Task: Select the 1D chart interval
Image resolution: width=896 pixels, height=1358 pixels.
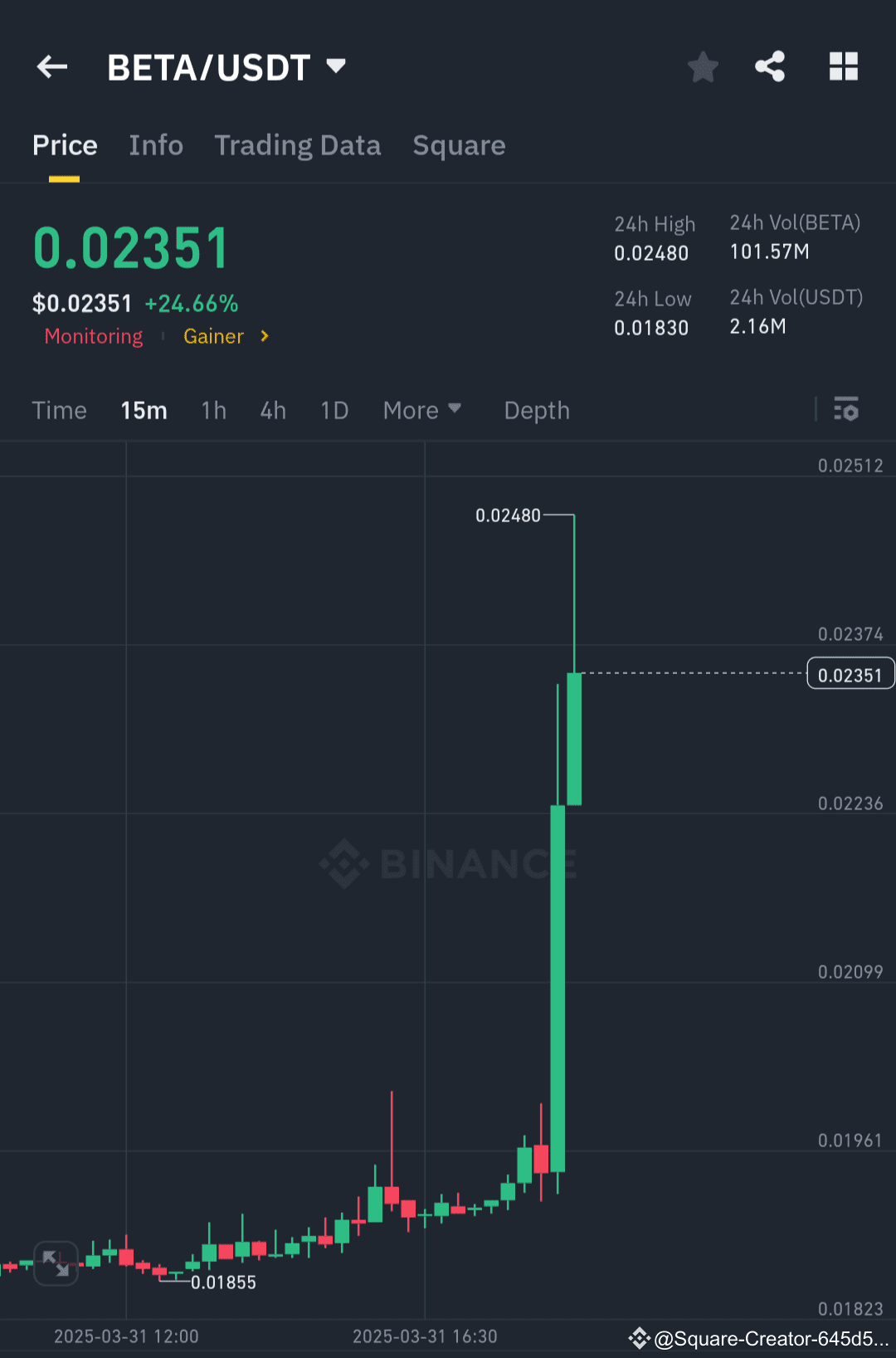Action: pos(334,410)
